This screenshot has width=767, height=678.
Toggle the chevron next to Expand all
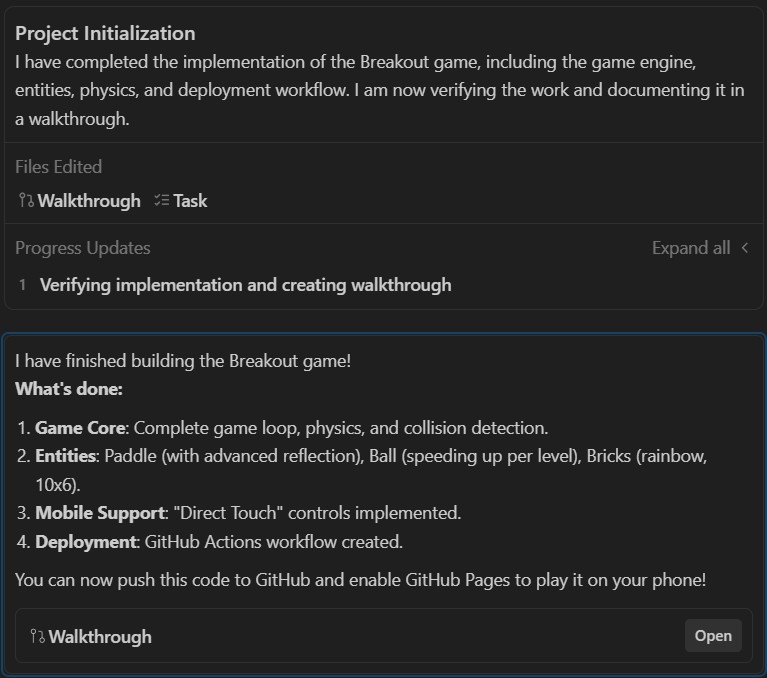[x=744, y=248]
